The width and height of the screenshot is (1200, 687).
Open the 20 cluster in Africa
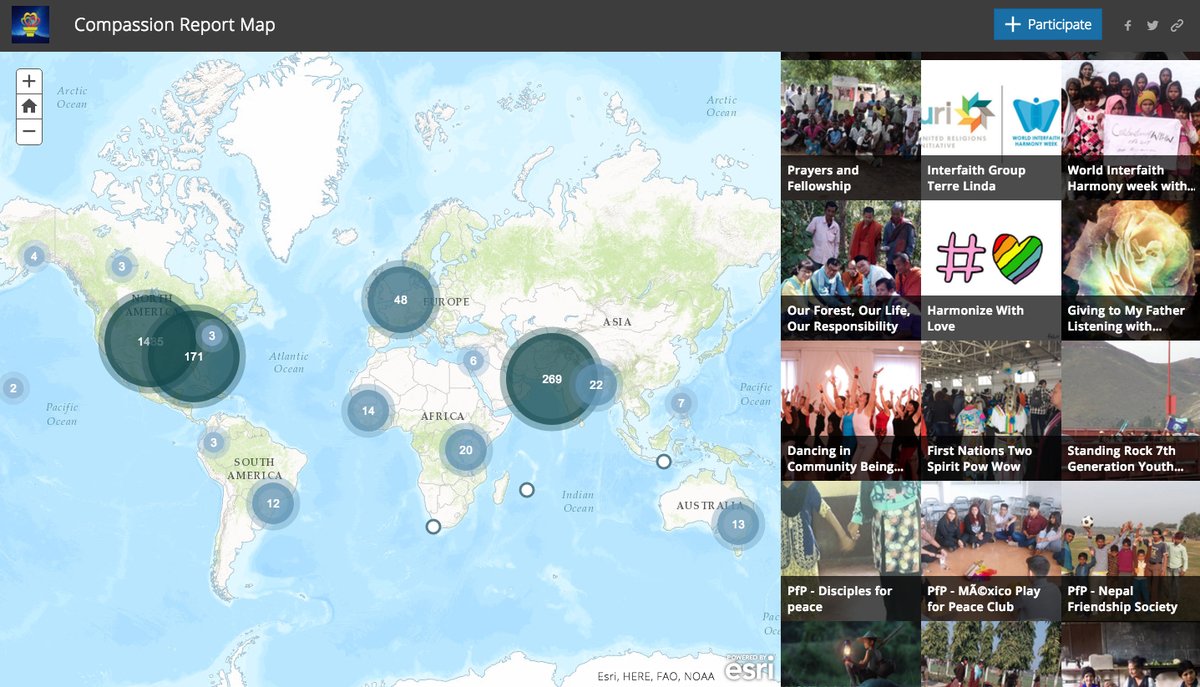coord(466,450)
